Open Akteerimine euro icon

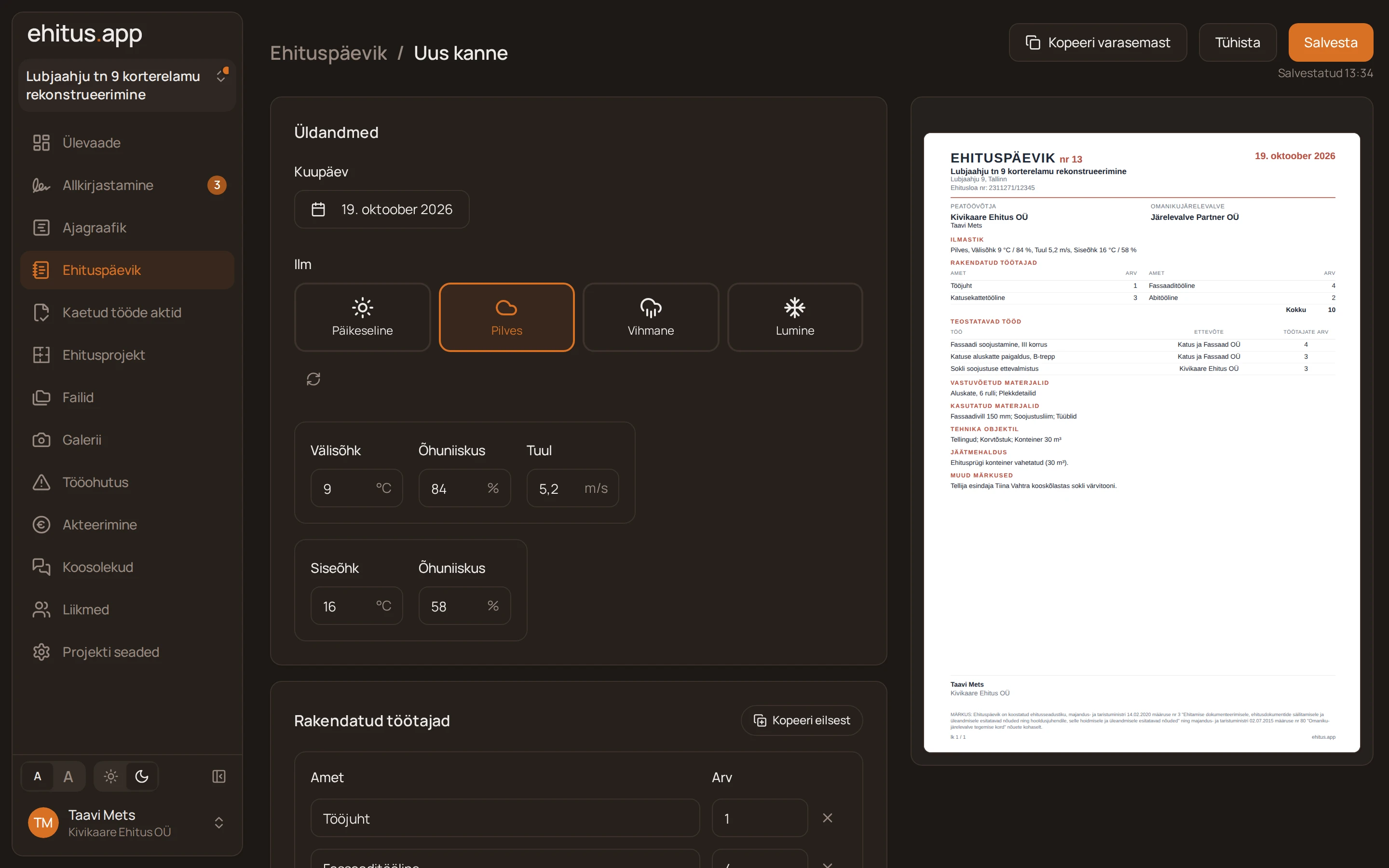pyautogui.click(x=41, y=525)
